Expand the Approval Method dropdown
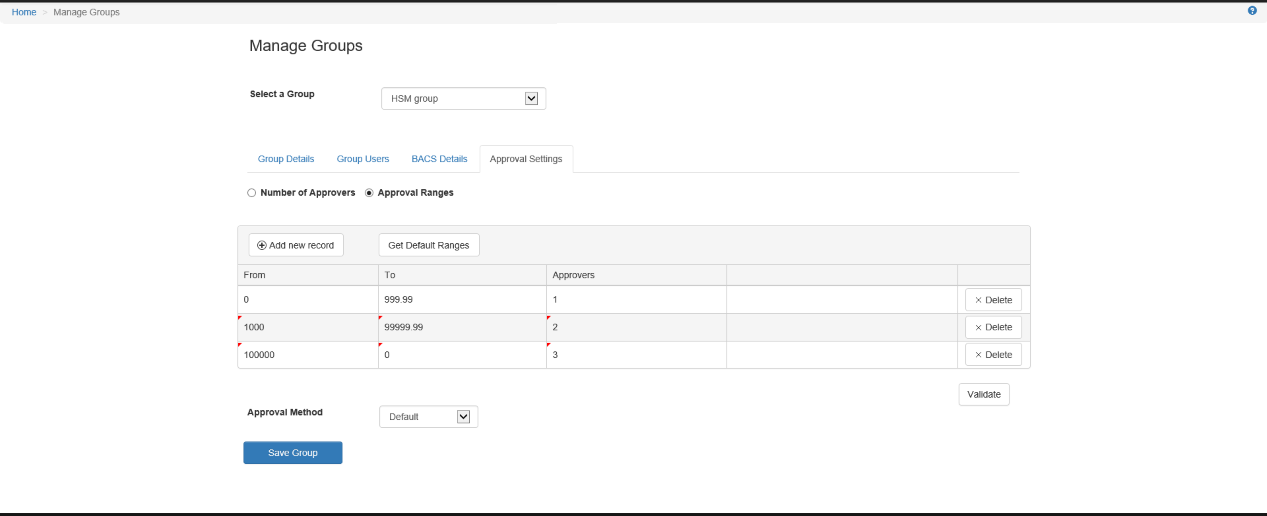This screenshot has height=516, width=1267. tap(428, 417)
